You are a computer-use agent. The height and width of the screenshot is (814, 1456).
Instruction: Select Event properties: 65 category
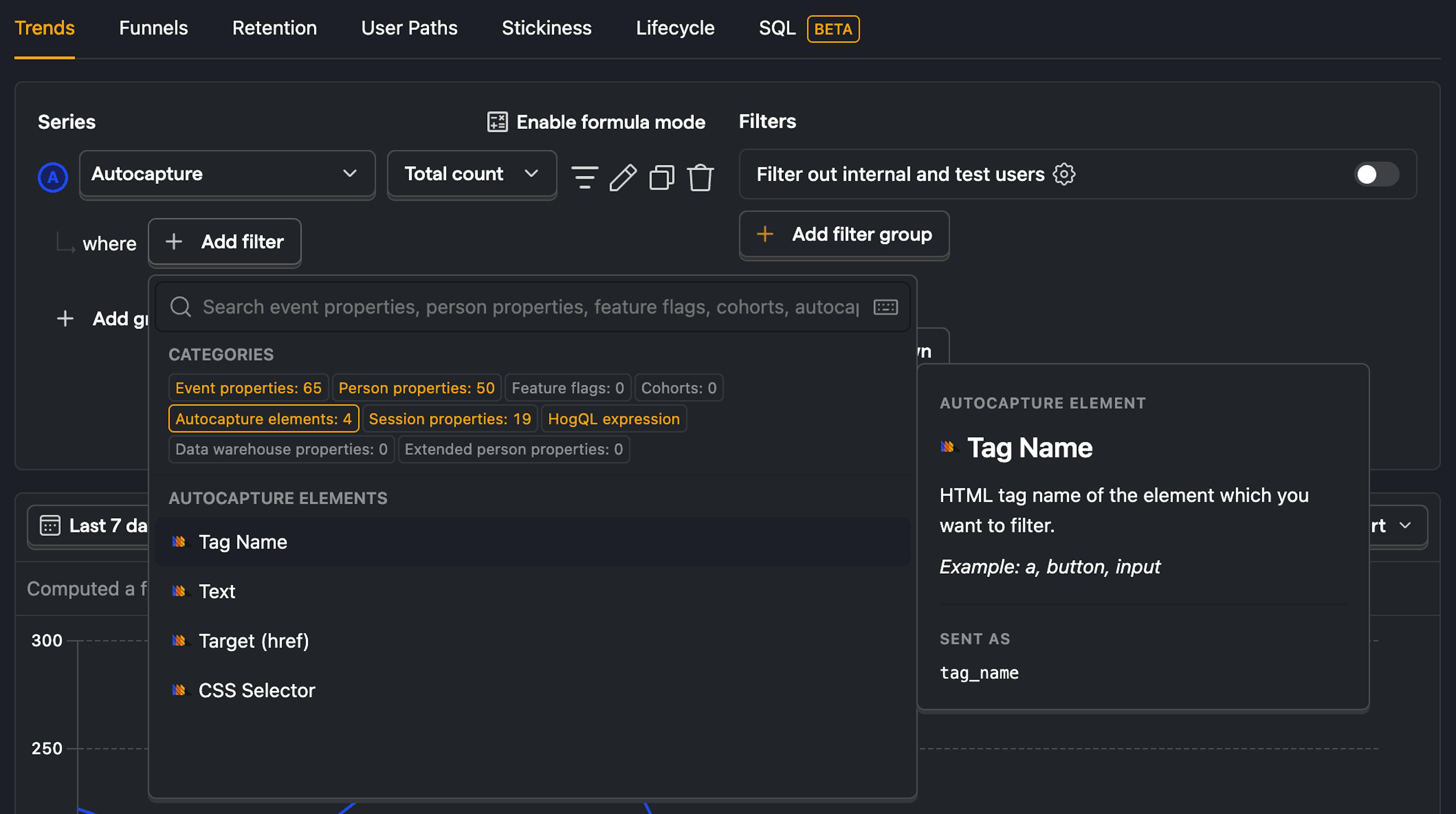pos(248,388)
